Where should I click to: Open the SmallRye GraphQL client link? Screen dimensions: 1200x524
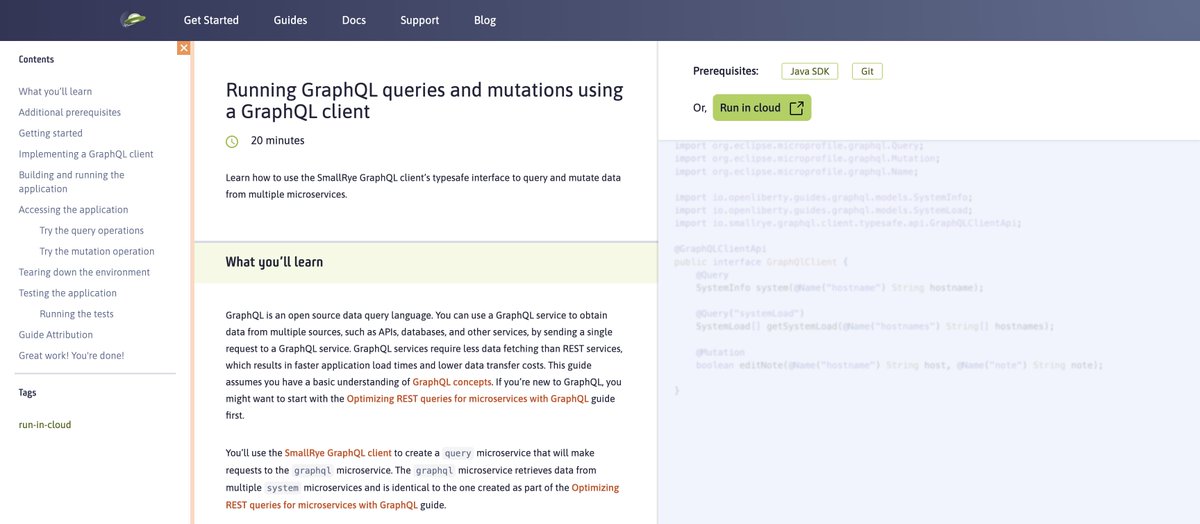(338, 453)
